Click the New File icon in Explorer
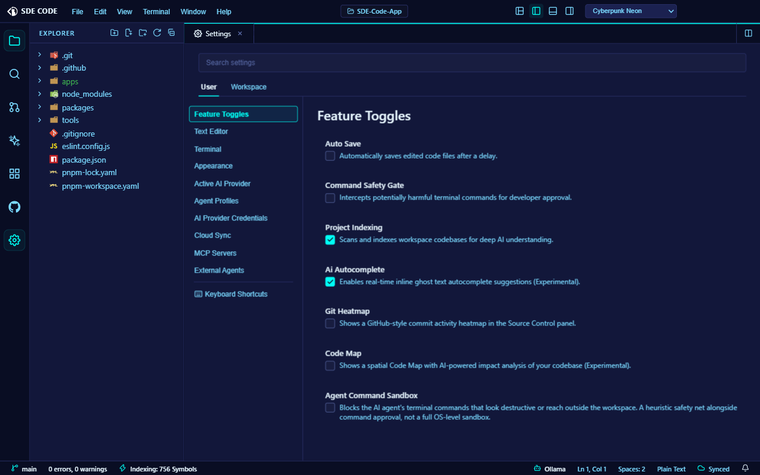This screenshot has height=475, width=760. click(128, 33)
